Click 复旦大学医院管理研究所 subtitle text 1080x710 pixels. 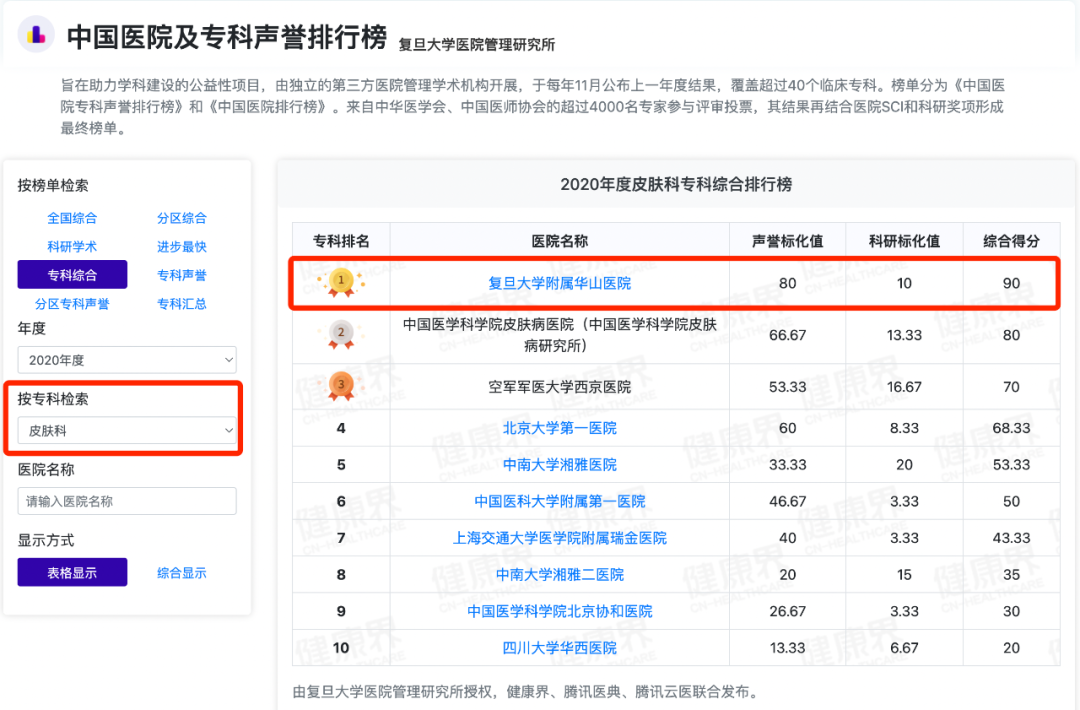[x=477, y=45]
